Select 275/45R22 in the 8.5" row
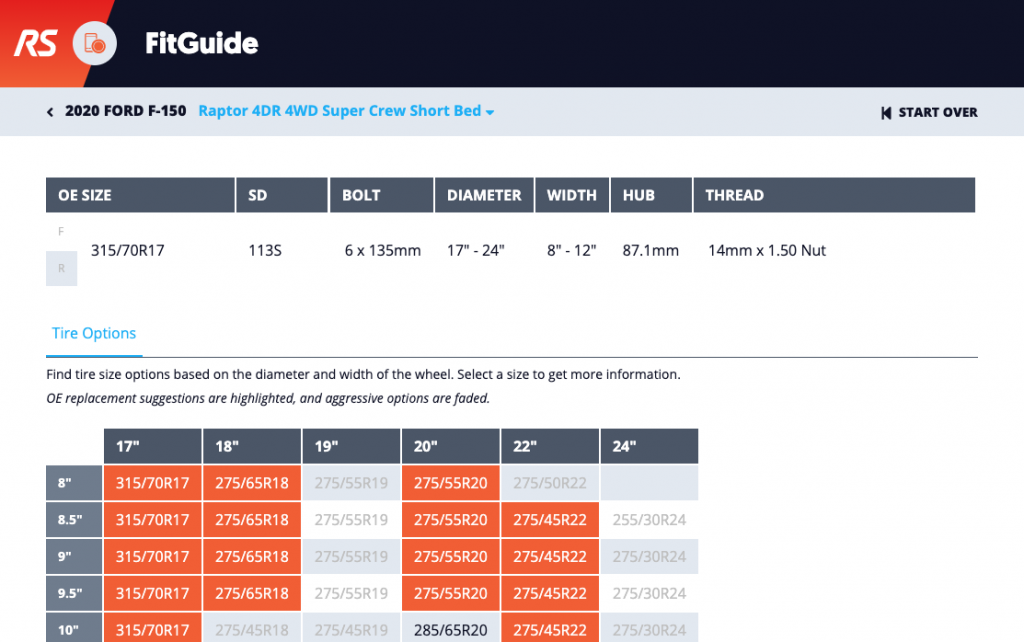1024x642 pixels. click(550, 519)
